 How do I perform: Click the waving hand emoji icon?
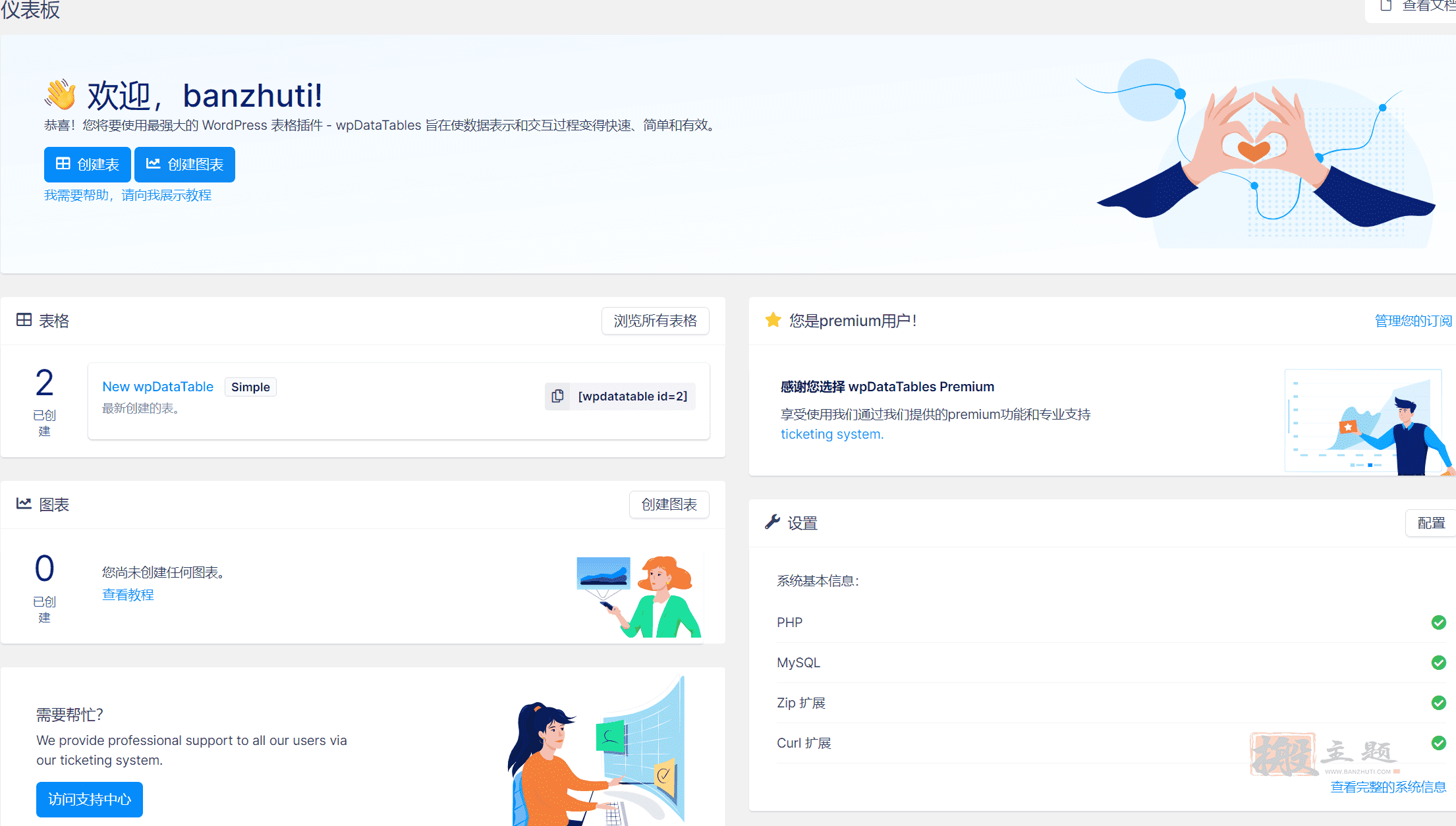(x=61, y=94)
